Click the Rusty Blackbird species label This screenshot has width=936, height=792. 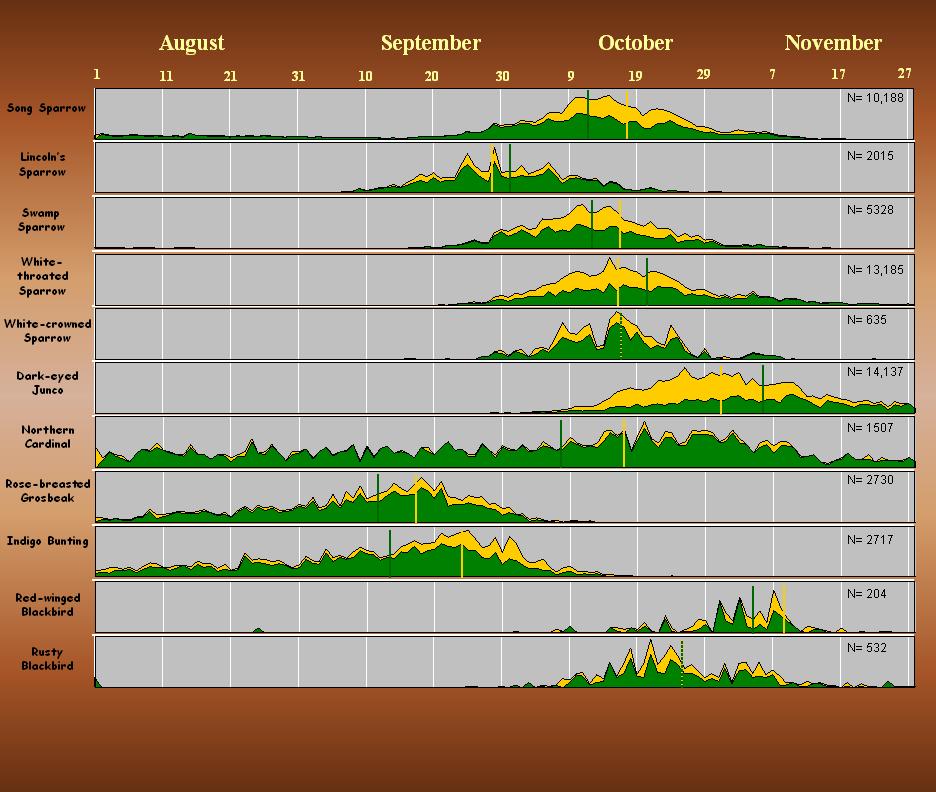pyautogui.click(x=47, y=659)
